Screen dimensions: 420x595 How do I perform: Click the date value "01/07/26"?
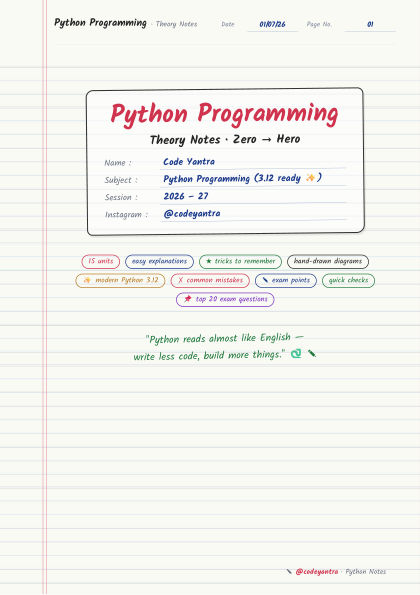pyautogui.click(x=272, y=24)
